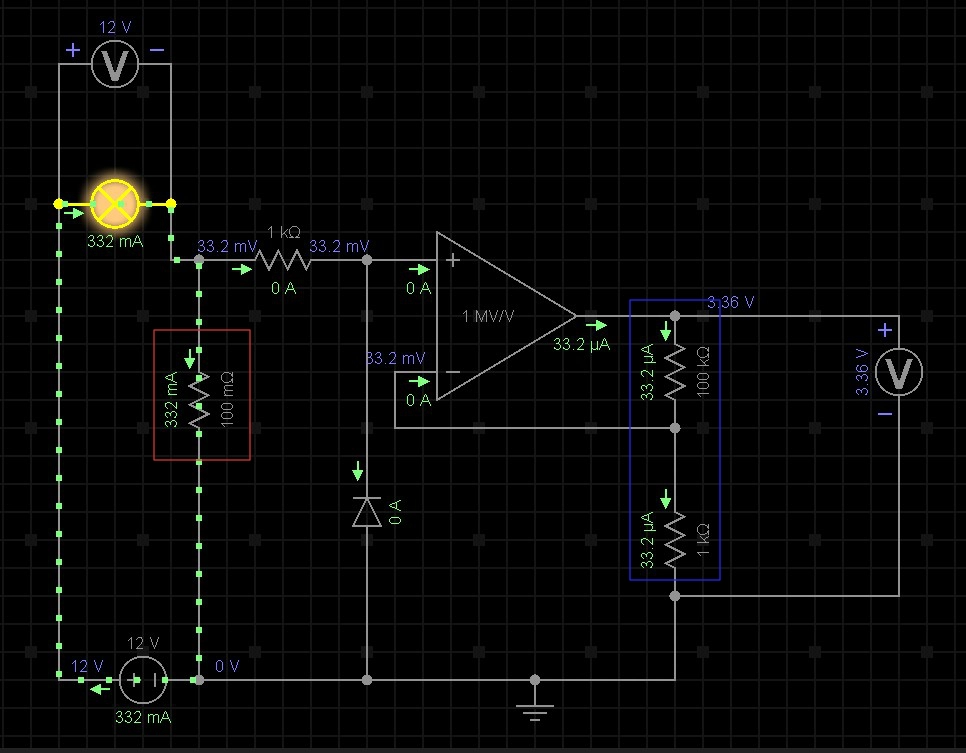Click the 0 V node label near battery
The height and width of the screenshot is (753, 966).
tap(225, 665)
